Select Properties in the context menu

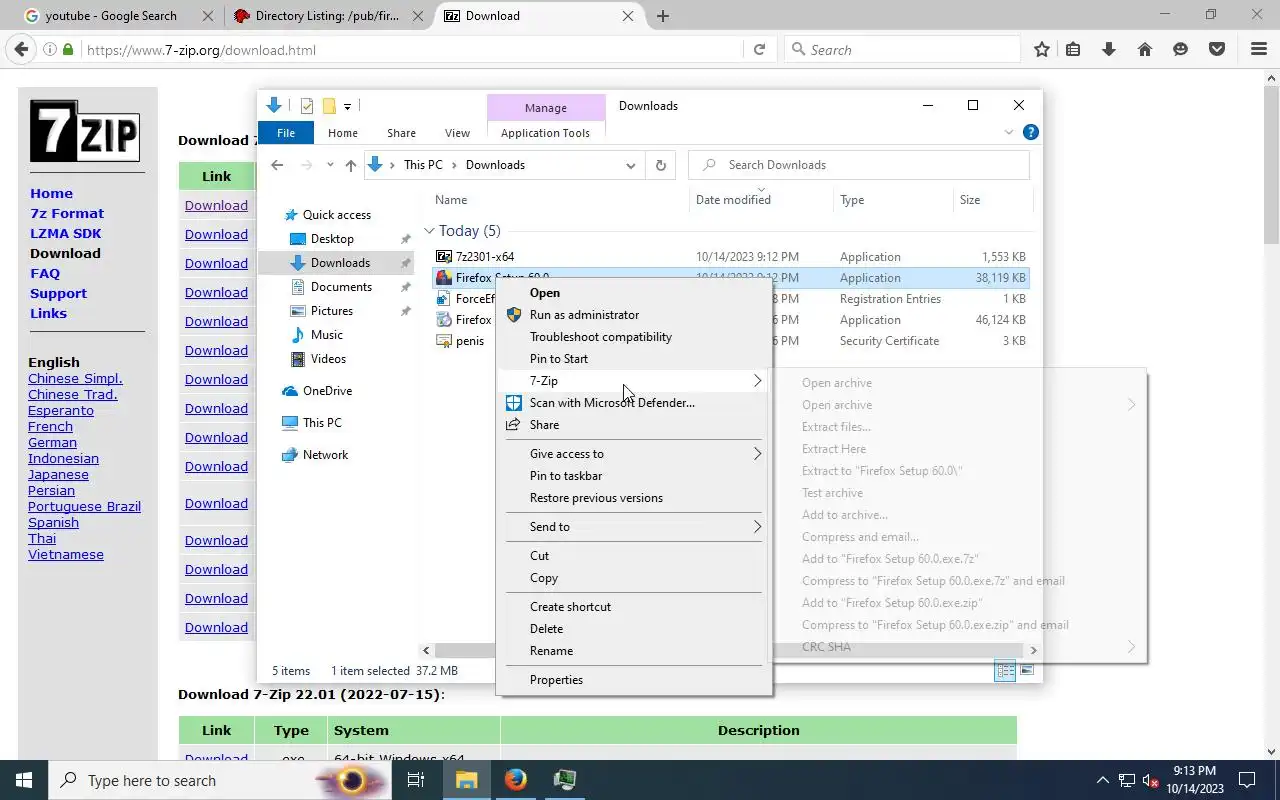click(634, 680)
